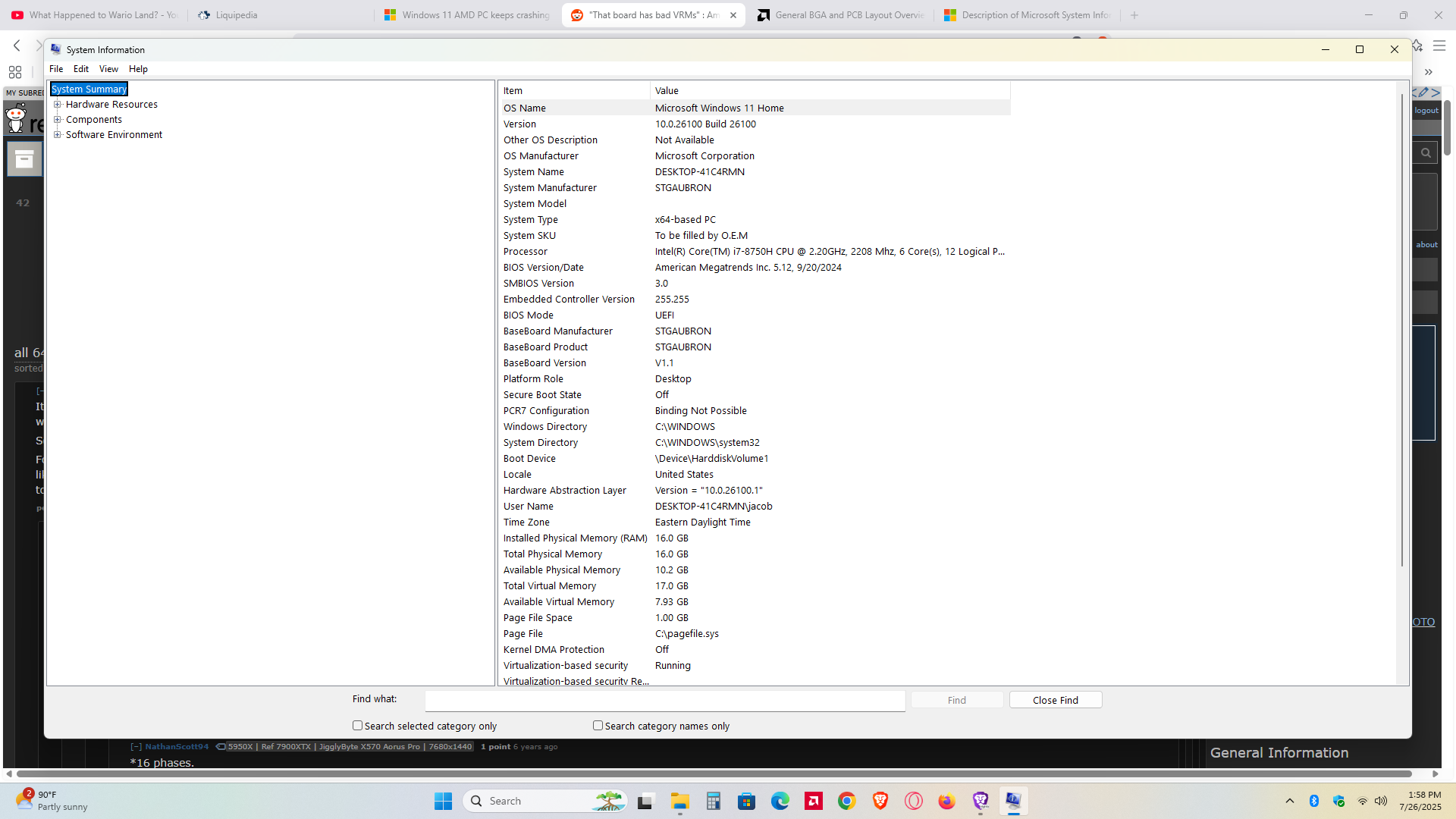Open Microsoft Edge from the taskbar
Image resolution: width=1456 pixels, height=819 pixels.
(x=780, y=801)
